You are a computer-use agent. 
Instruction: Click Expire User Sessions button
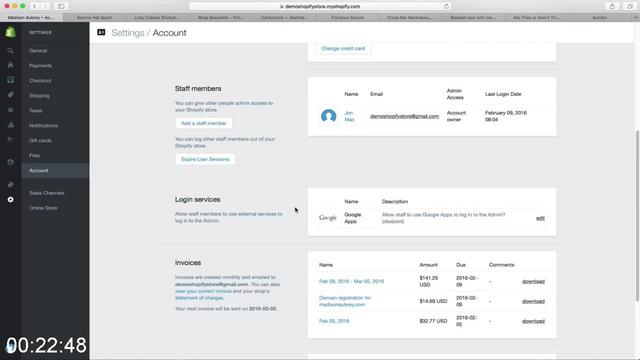[x=205, y=159]
